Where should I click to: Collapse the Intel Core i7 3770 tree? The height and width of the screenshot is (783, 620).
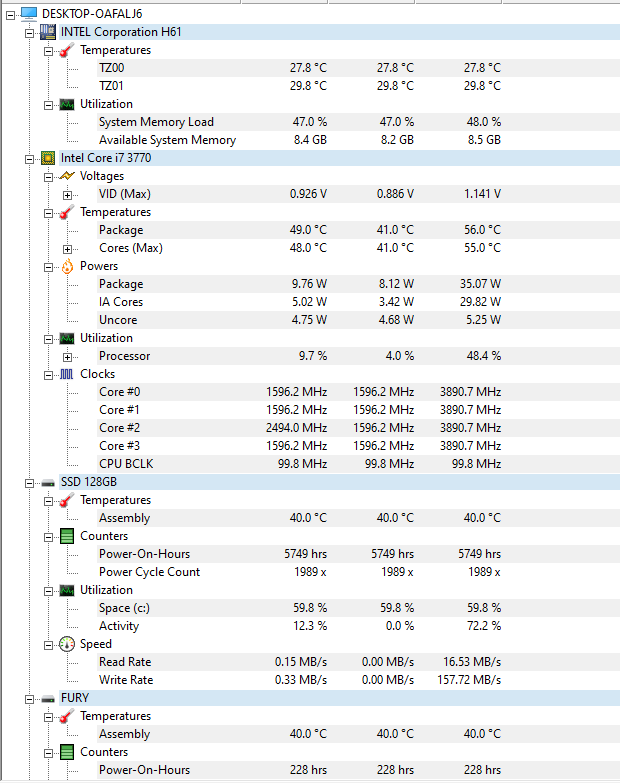click(29, 158)
